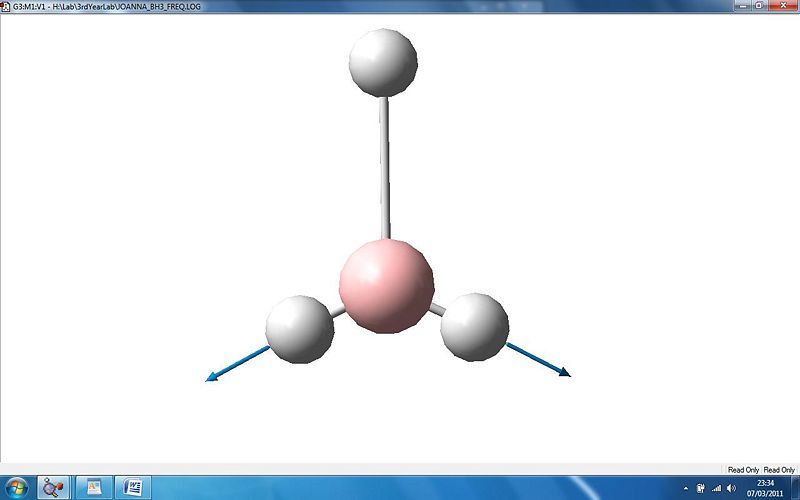Click the first 'Read Only' status label
The height and width of the screenshot is (500, 800).
[743, 470]
